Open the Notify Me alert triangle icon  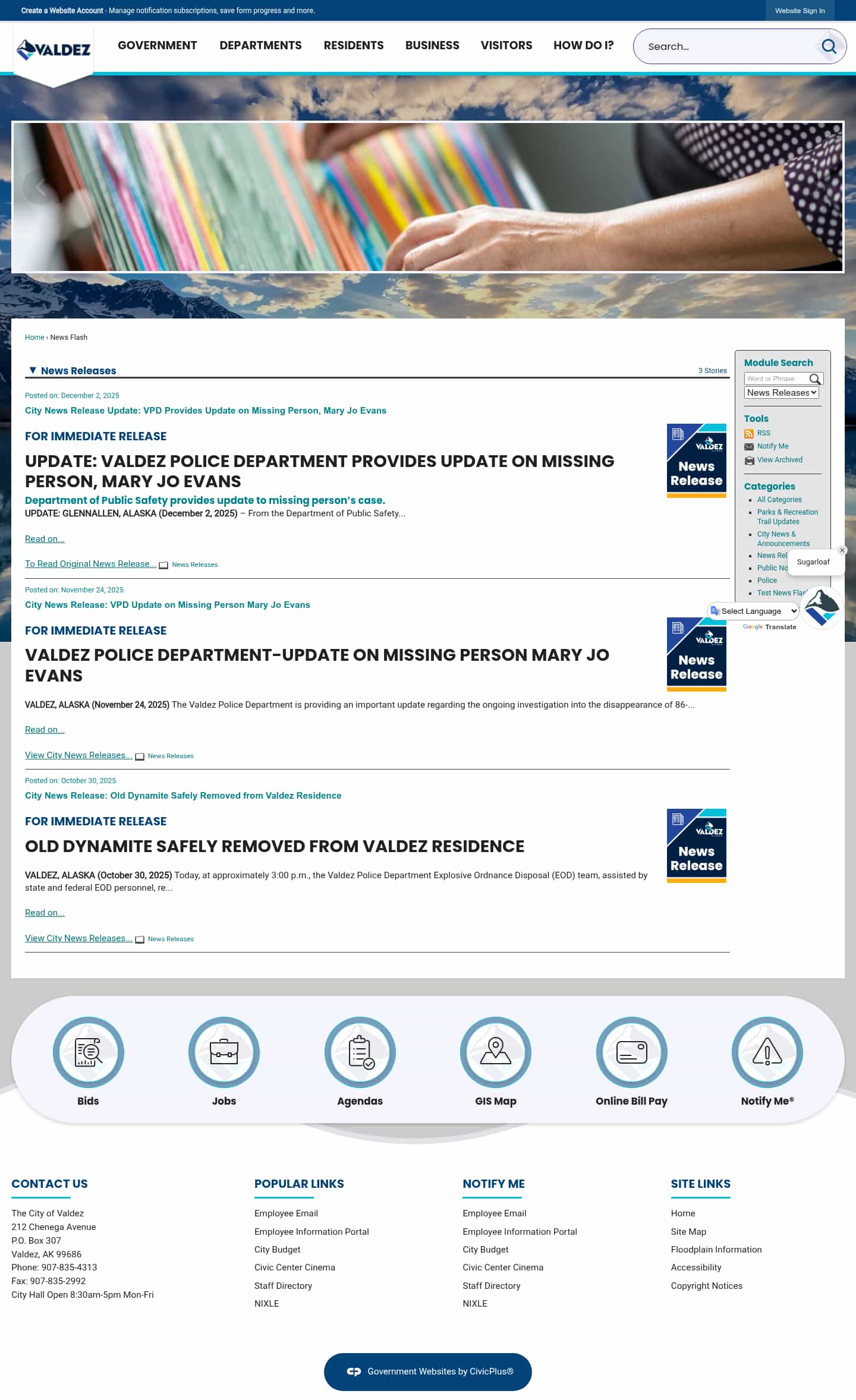767,1052
